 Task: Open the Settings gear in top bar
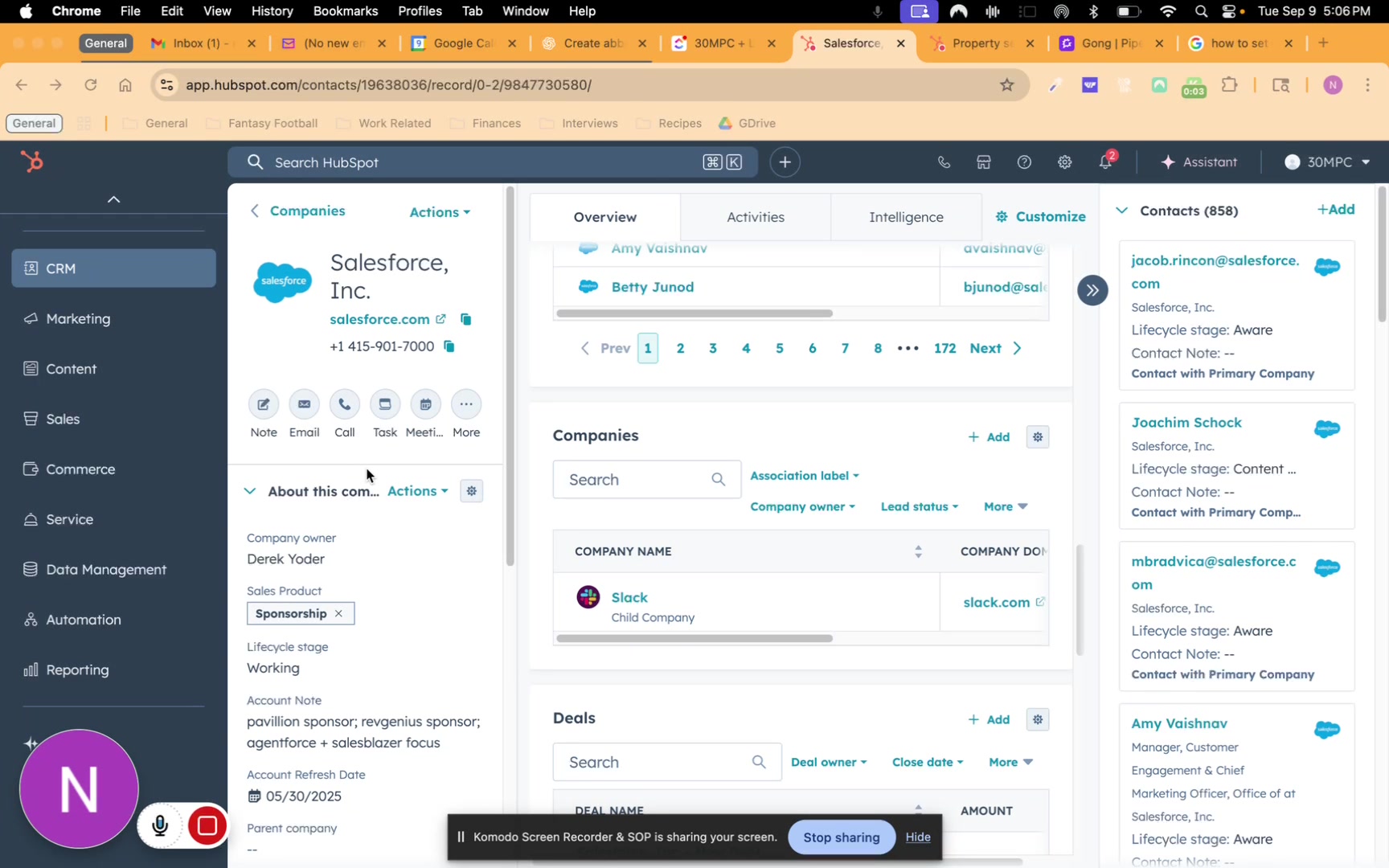[1064, 162]
